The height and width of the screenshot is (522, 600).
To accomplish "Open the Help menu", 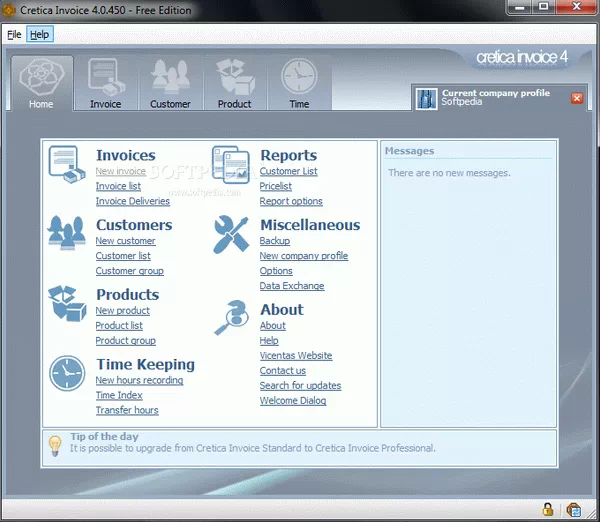I will pos(40,34).
